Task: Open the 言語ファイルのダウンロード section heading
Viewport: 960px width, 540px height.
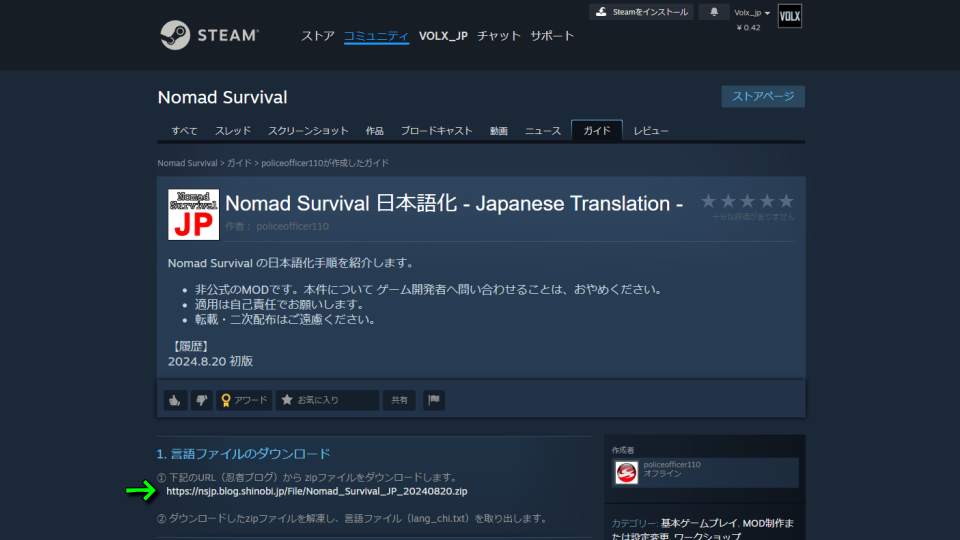Action: (244, 454)
